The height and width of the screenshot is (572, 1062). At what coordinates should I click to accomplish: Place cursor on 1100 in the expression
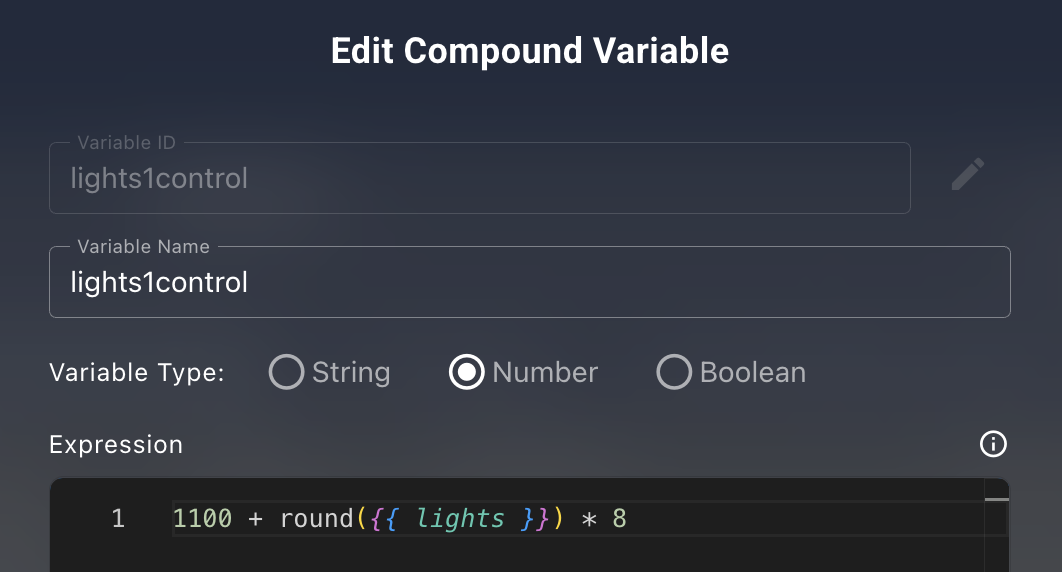pyautogui.click(x=202, y=519)
